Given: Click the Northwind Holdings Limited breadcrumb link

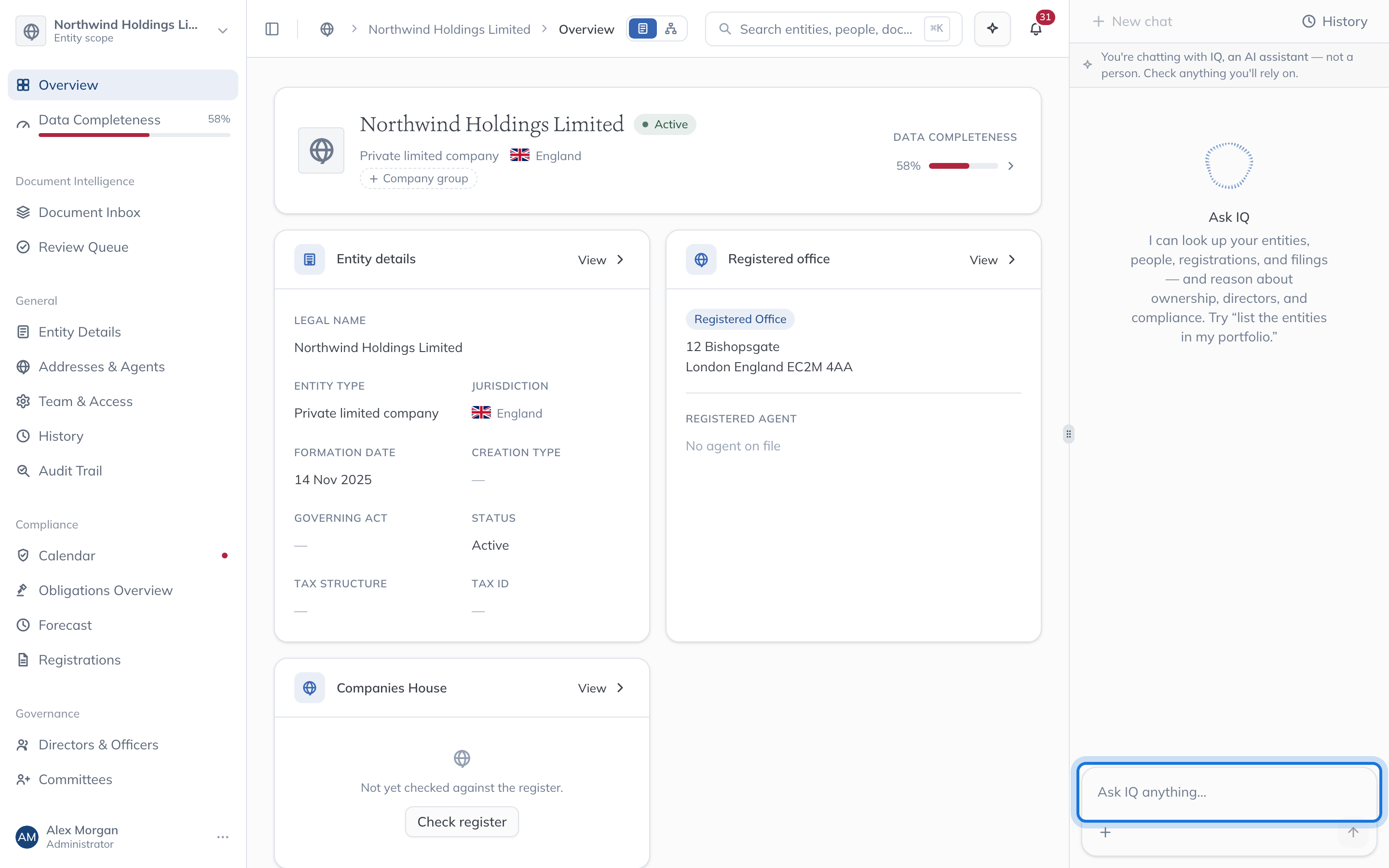Looking at the screenshot, I should pyautogui.click(x=449, y=29).
